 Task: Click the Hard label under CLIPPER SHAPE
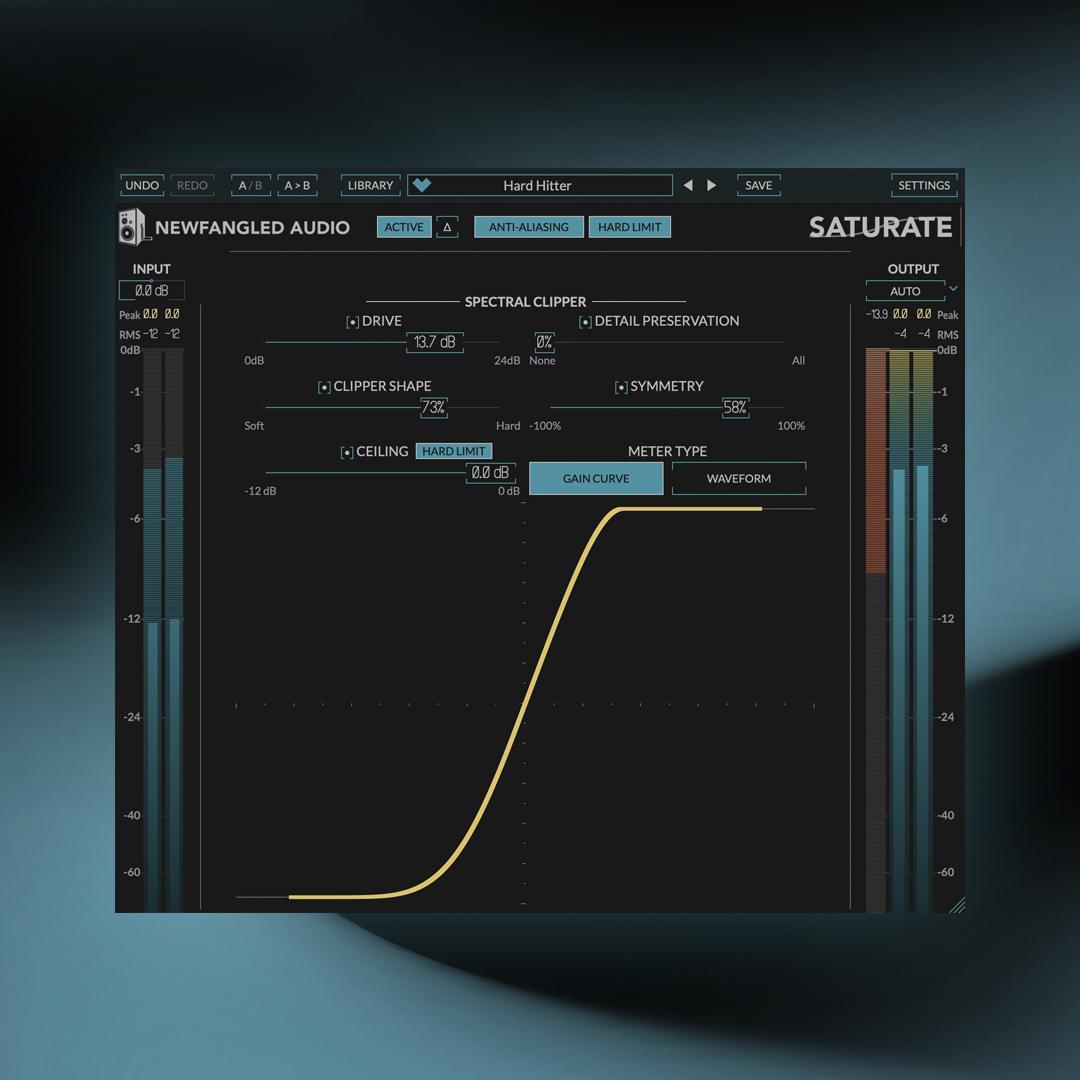[x=508, y=426]
